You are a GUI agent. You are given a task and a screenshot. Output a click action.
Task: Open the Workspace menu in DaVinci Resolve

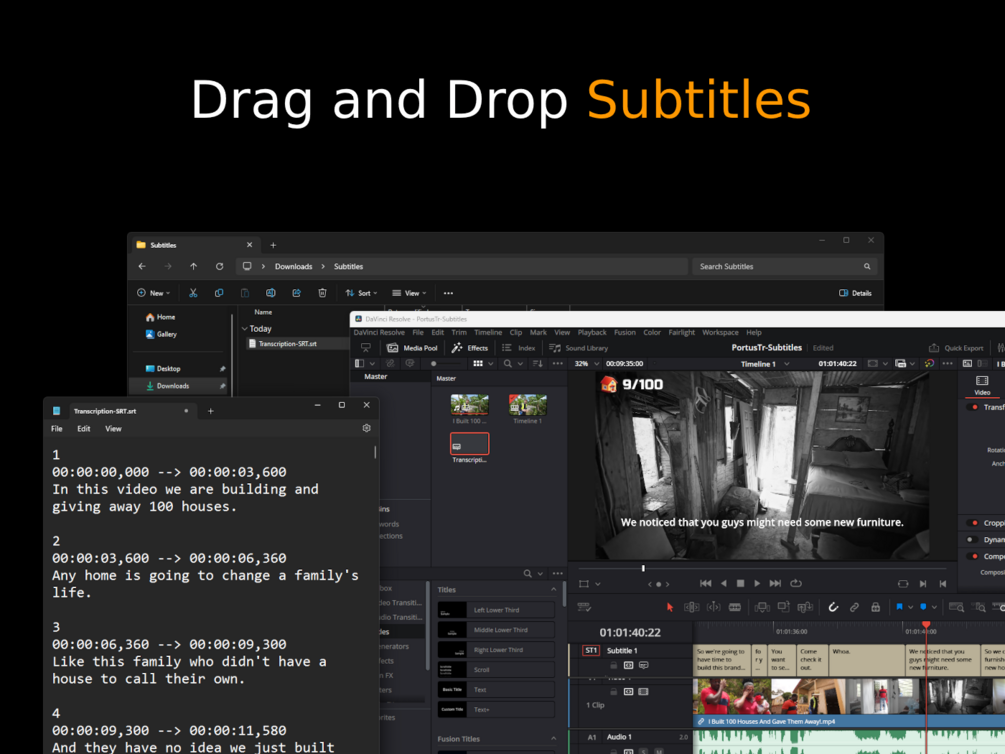[720, 333]
